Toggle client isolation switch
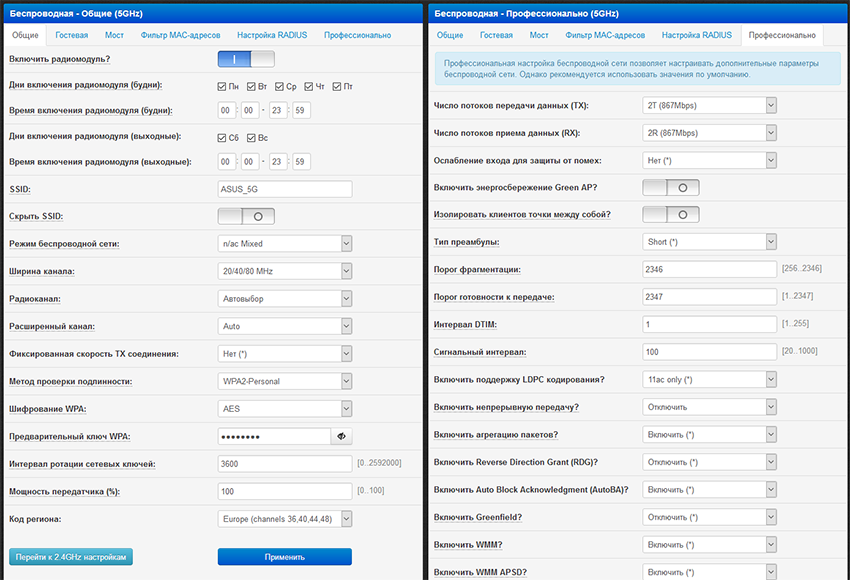 click(671, 215)
